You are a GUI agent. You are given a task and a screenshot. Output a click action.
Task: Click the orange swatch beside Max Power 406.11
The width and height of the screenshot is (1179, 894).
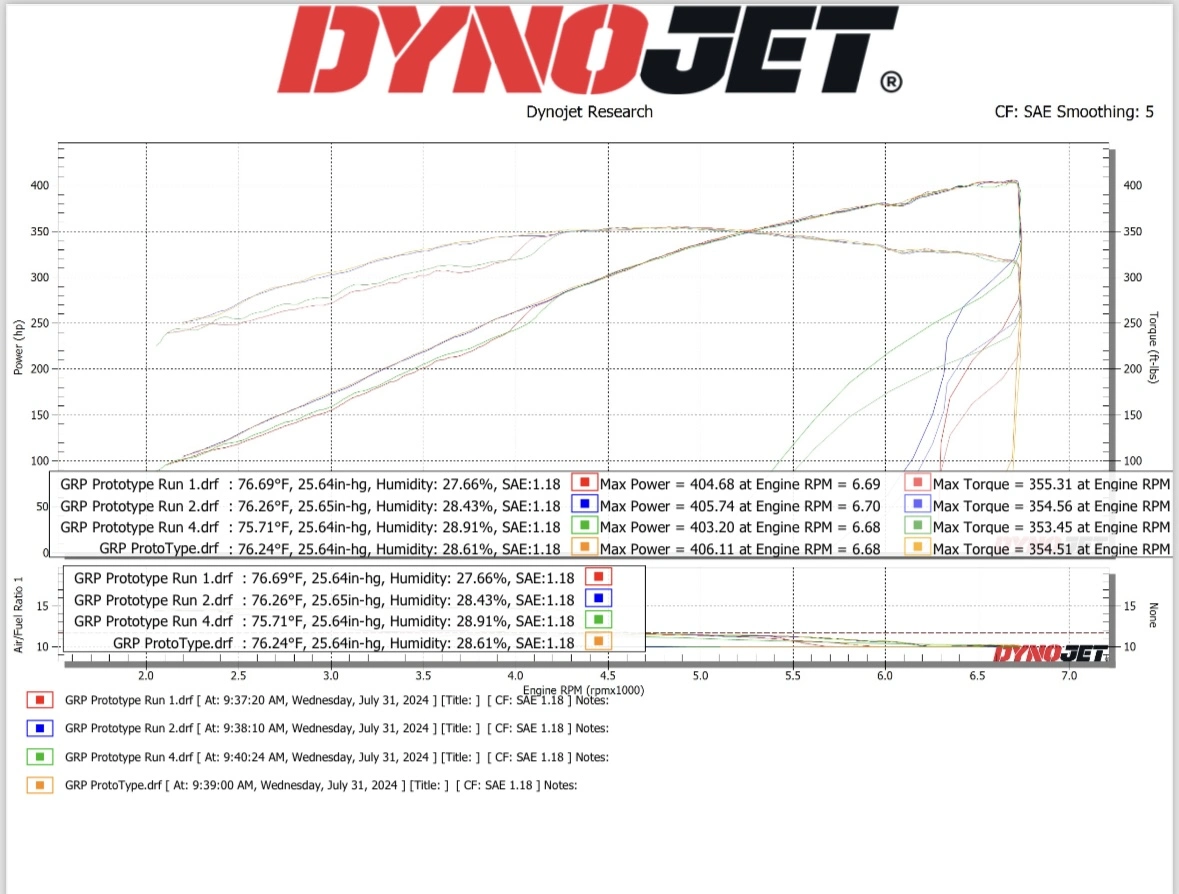click(x=584, y=547)
